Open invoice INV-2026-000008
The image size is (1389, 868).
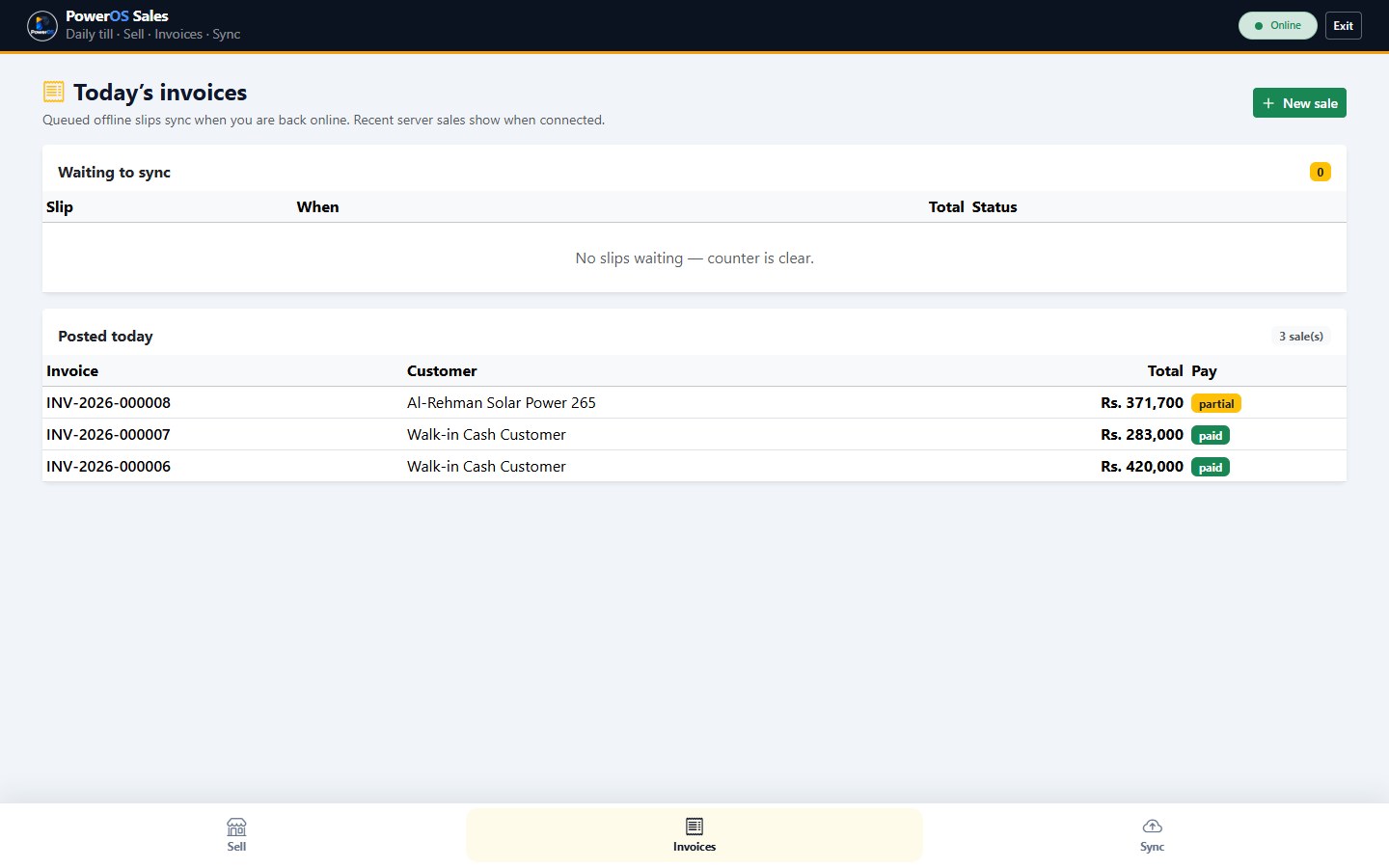108,403
